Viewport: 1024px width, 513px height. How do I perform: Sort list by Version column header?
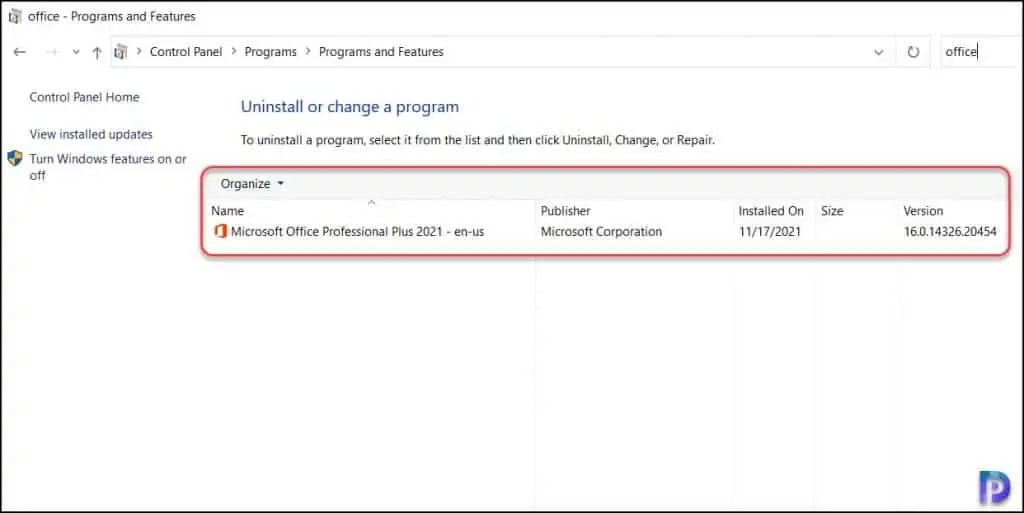pyautogui.click(x=923, y=211)
